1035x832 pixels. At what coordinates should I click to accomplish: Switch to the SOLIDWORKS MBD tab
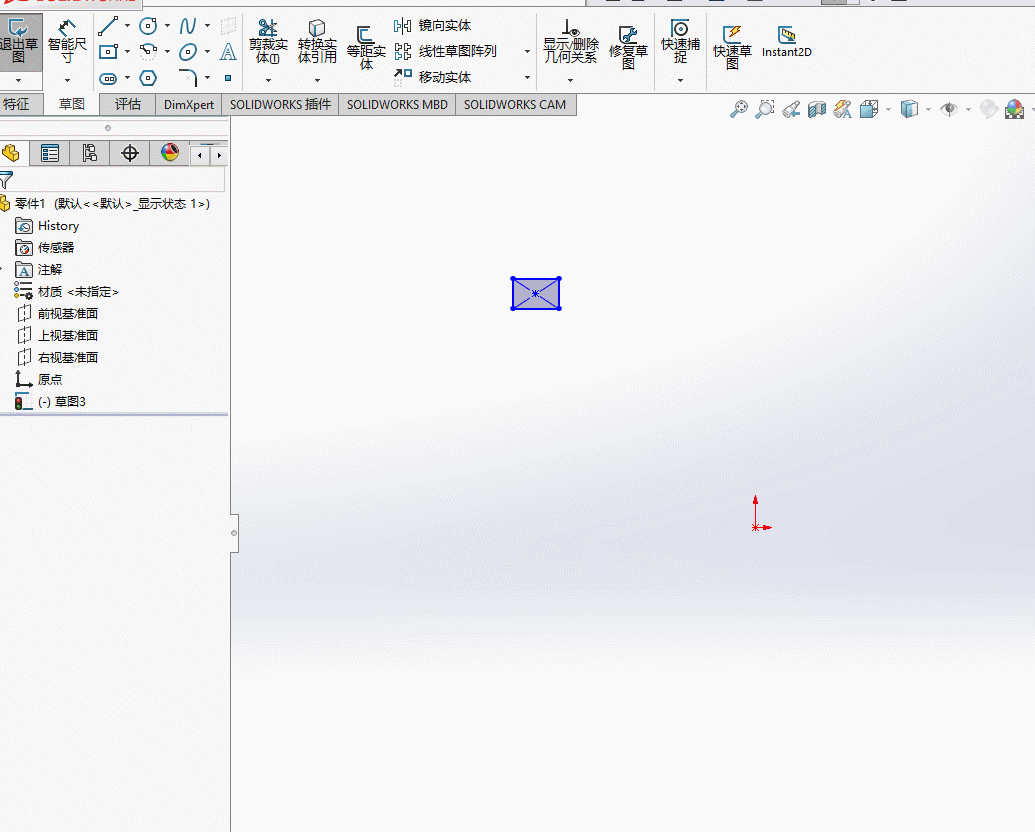coord(397,104)
